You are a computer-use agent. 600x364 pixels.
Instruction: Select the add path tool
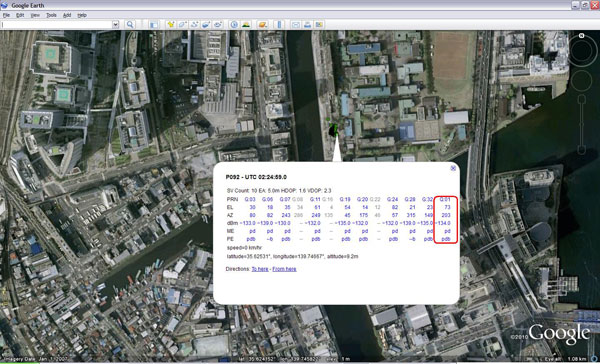pyautogui.click(x=194, y=24)
